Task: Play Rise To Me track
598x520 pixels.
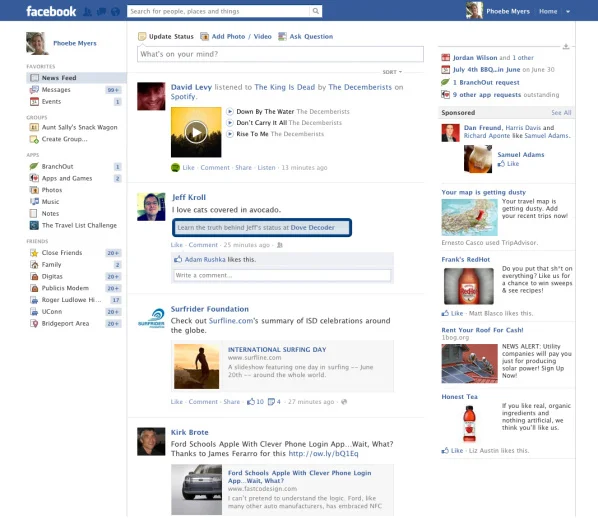Action: 230,134
